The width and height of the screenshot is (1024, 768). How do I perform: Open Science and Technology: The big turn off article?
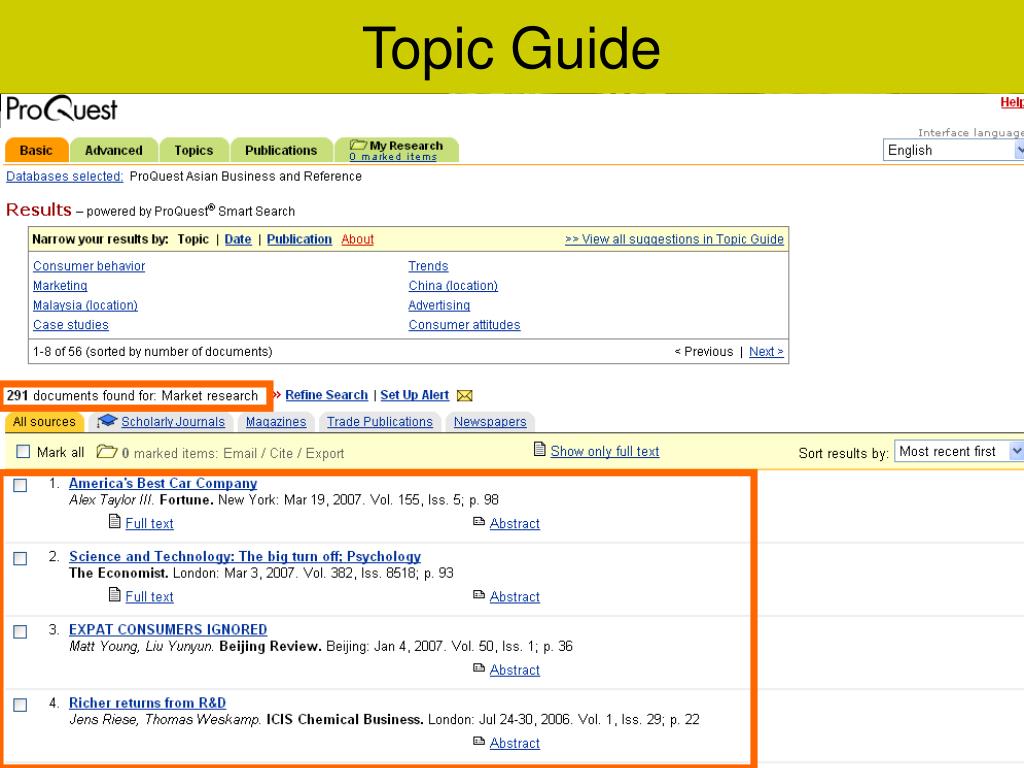coord(245,556)
